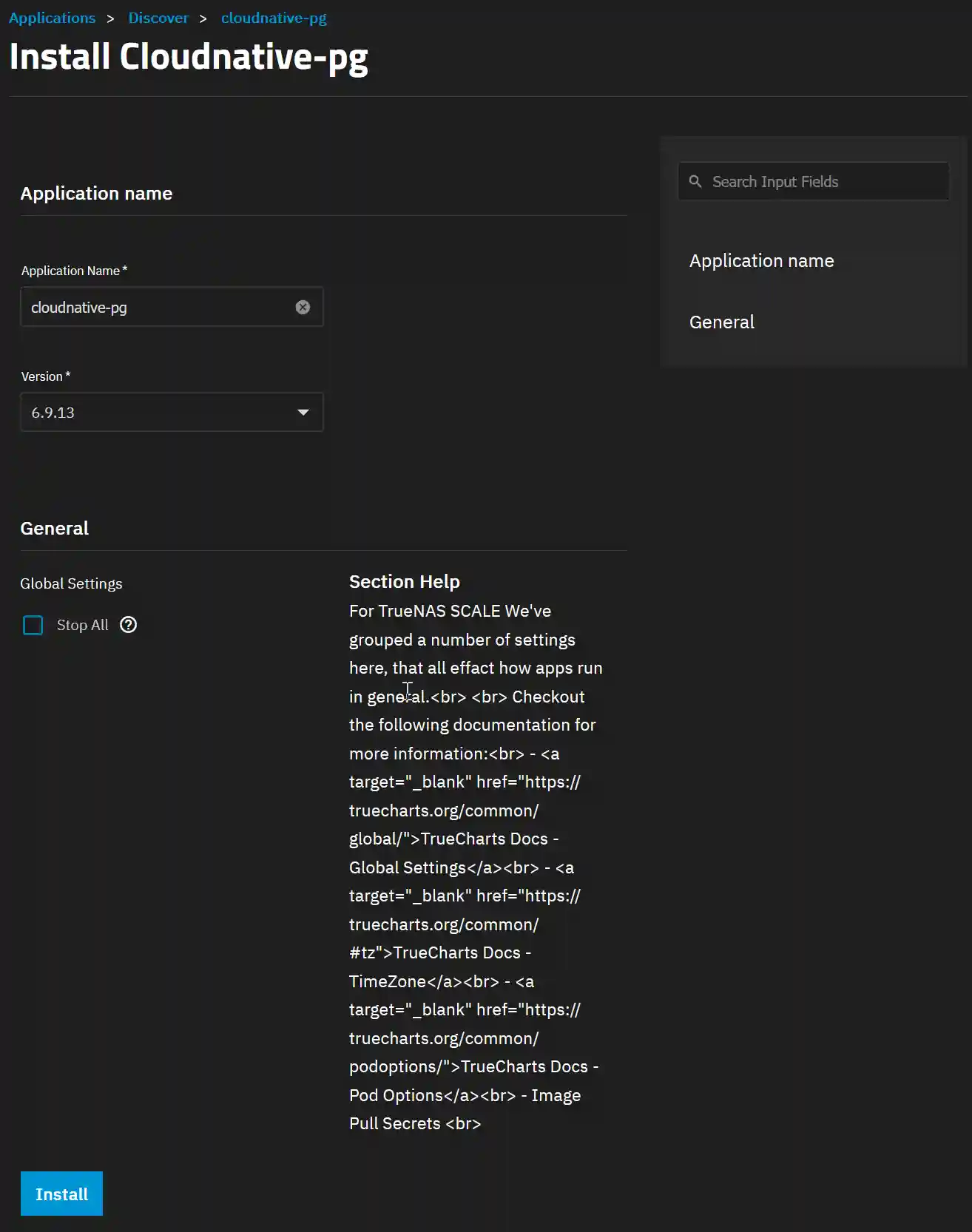The height and width of the screenshot is (1232, 972).
Task: Click the search magnifier icon
Action: [695, 181]
